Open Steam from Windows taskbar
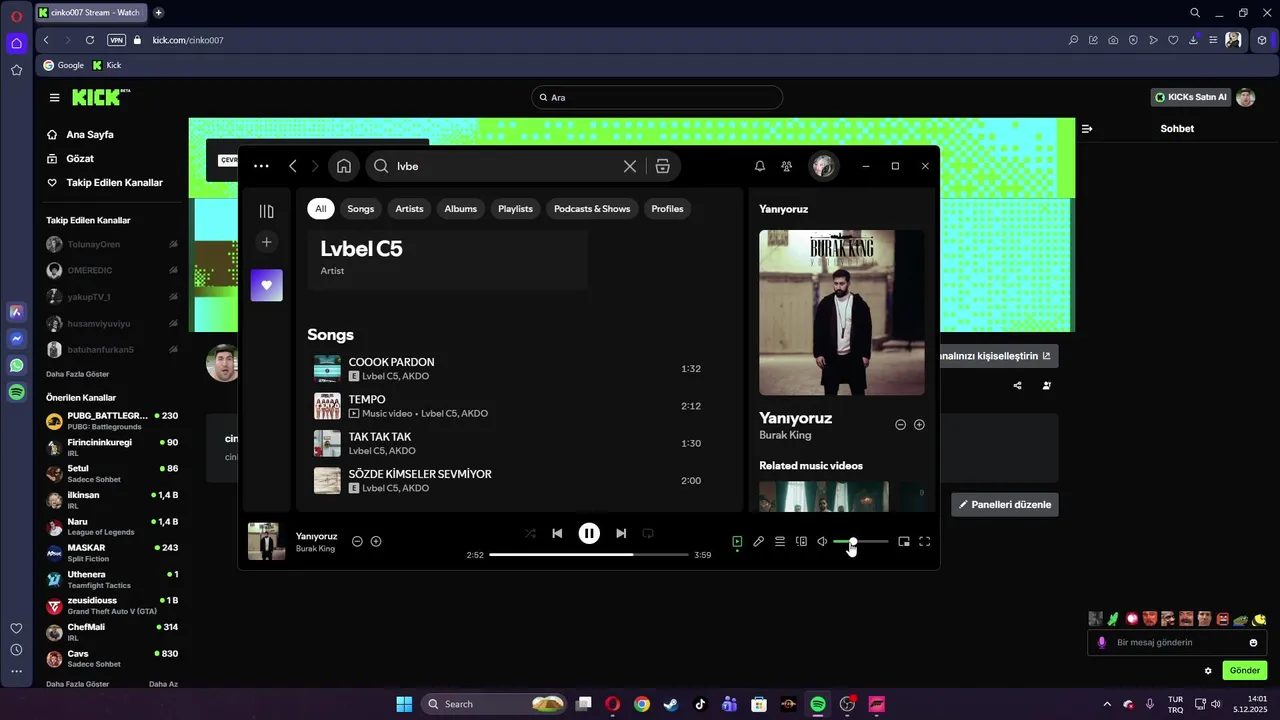This screenshot has width=1280, height=720. (671, 704)
